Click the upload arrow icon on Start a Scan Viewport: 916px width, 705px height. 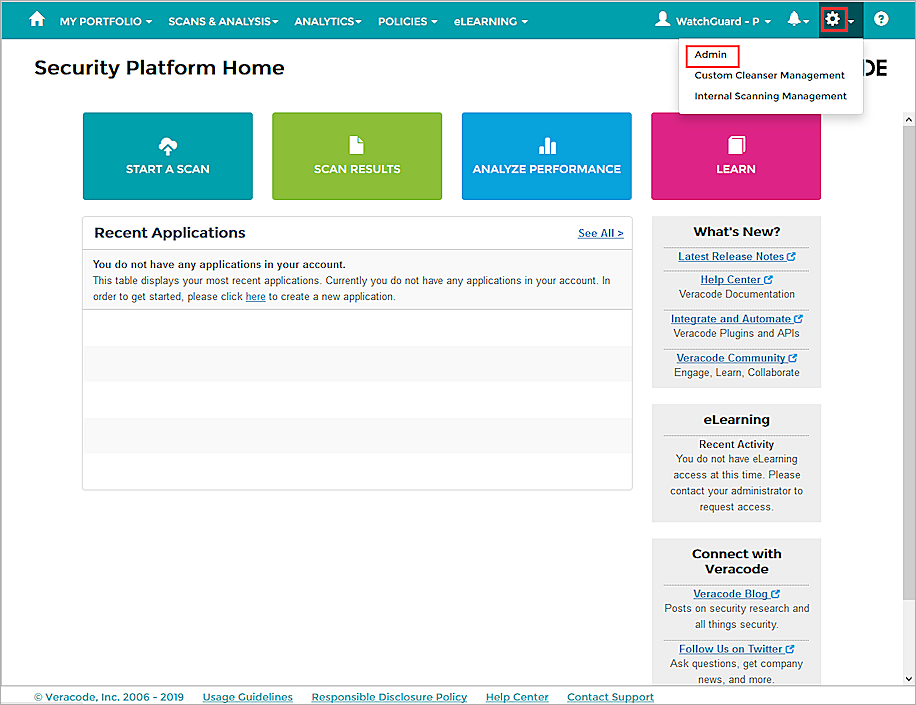pyautogui.click(x=167, y=143)
